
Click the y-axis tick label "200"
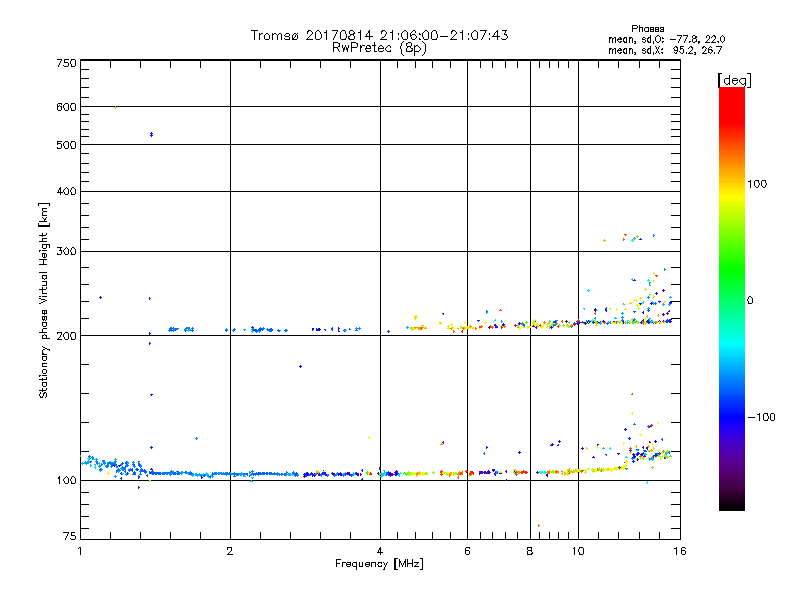point(66,336)
